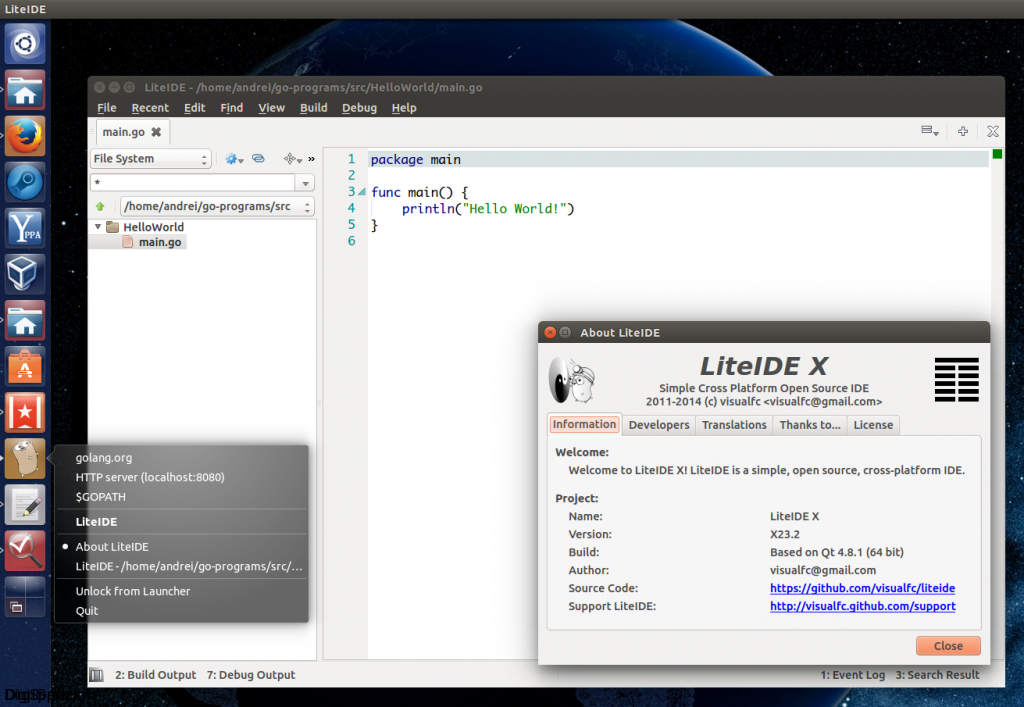This screenshot has width=1024, height=707.
Task: Go up one directory with the green arrow icon
Action: [x=100, y=206]
